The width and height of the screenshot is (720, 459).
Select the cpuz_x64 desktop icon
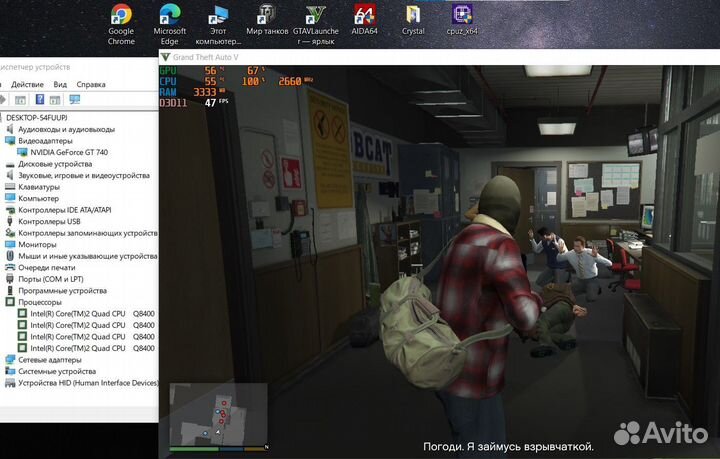(462, 17)
